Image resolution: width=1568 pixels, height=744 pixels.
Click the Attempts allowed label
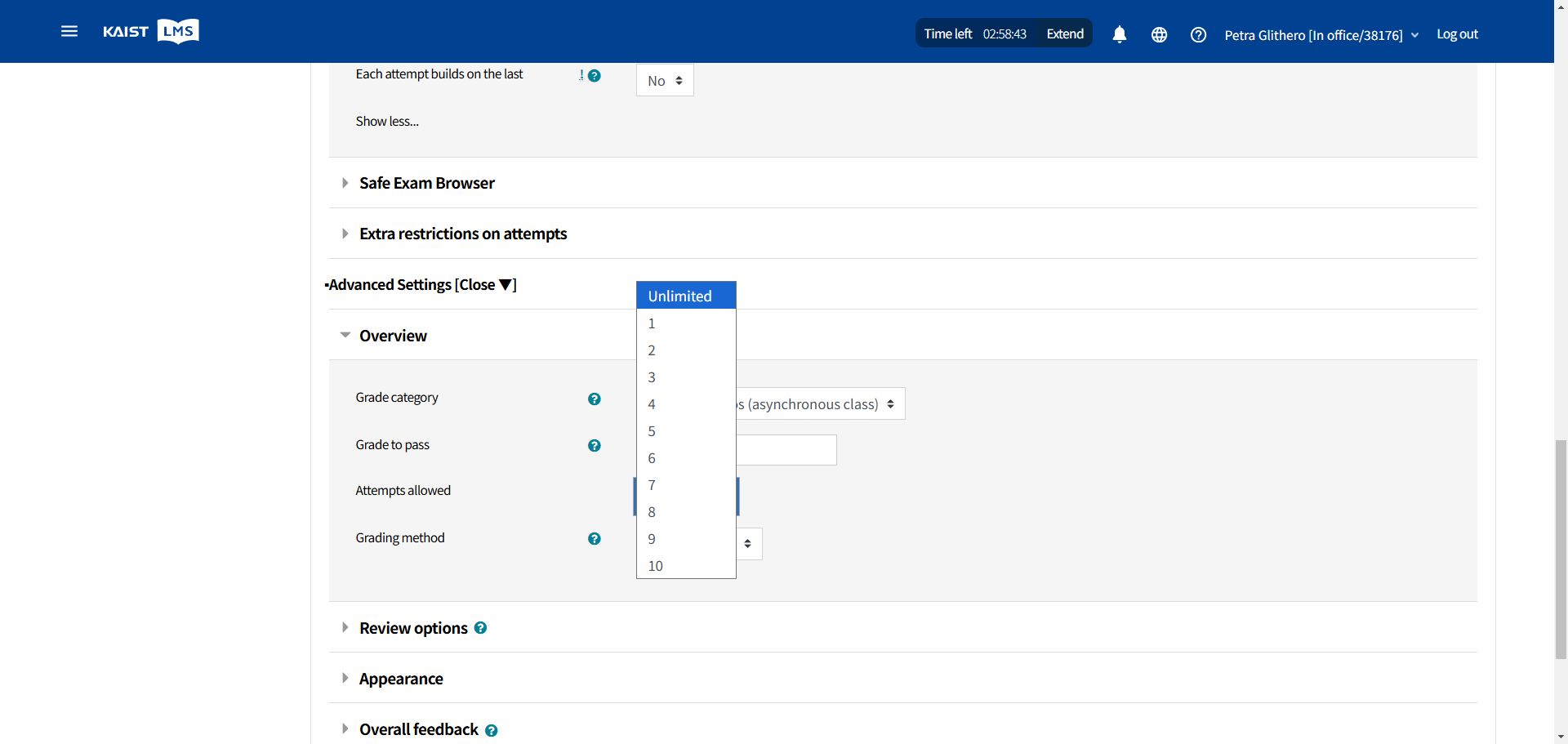click(x=403, y=490)
